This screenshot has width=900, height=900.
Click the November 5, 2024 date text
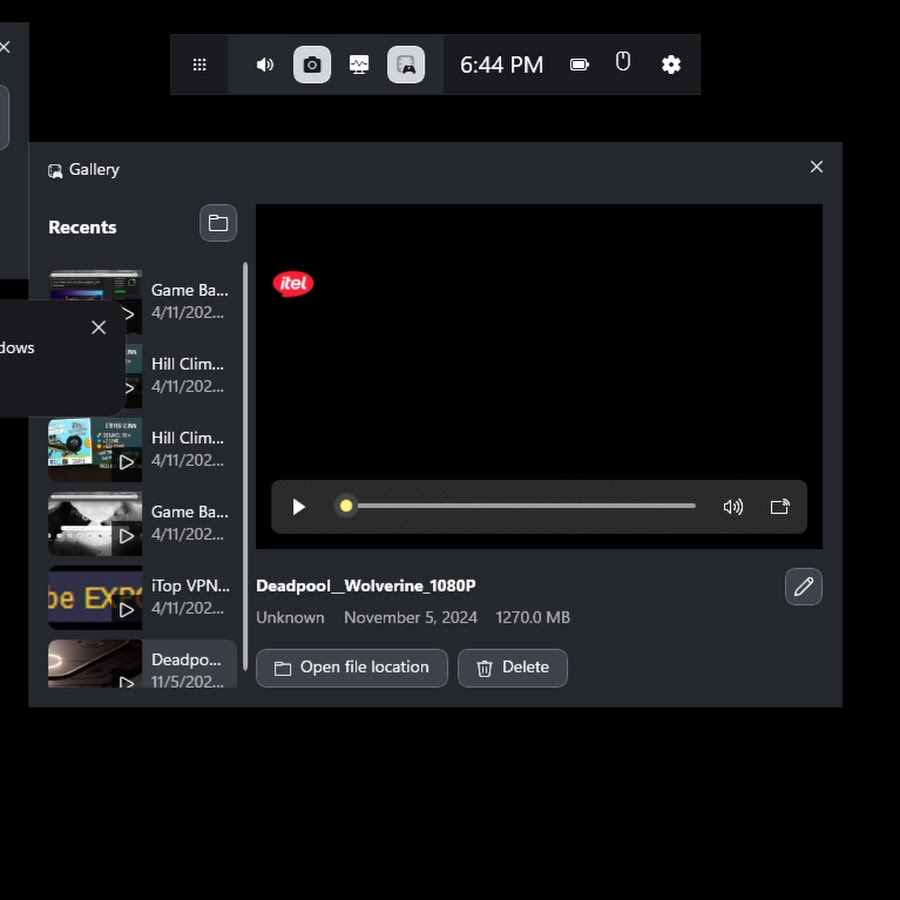[x=410, y=618]
